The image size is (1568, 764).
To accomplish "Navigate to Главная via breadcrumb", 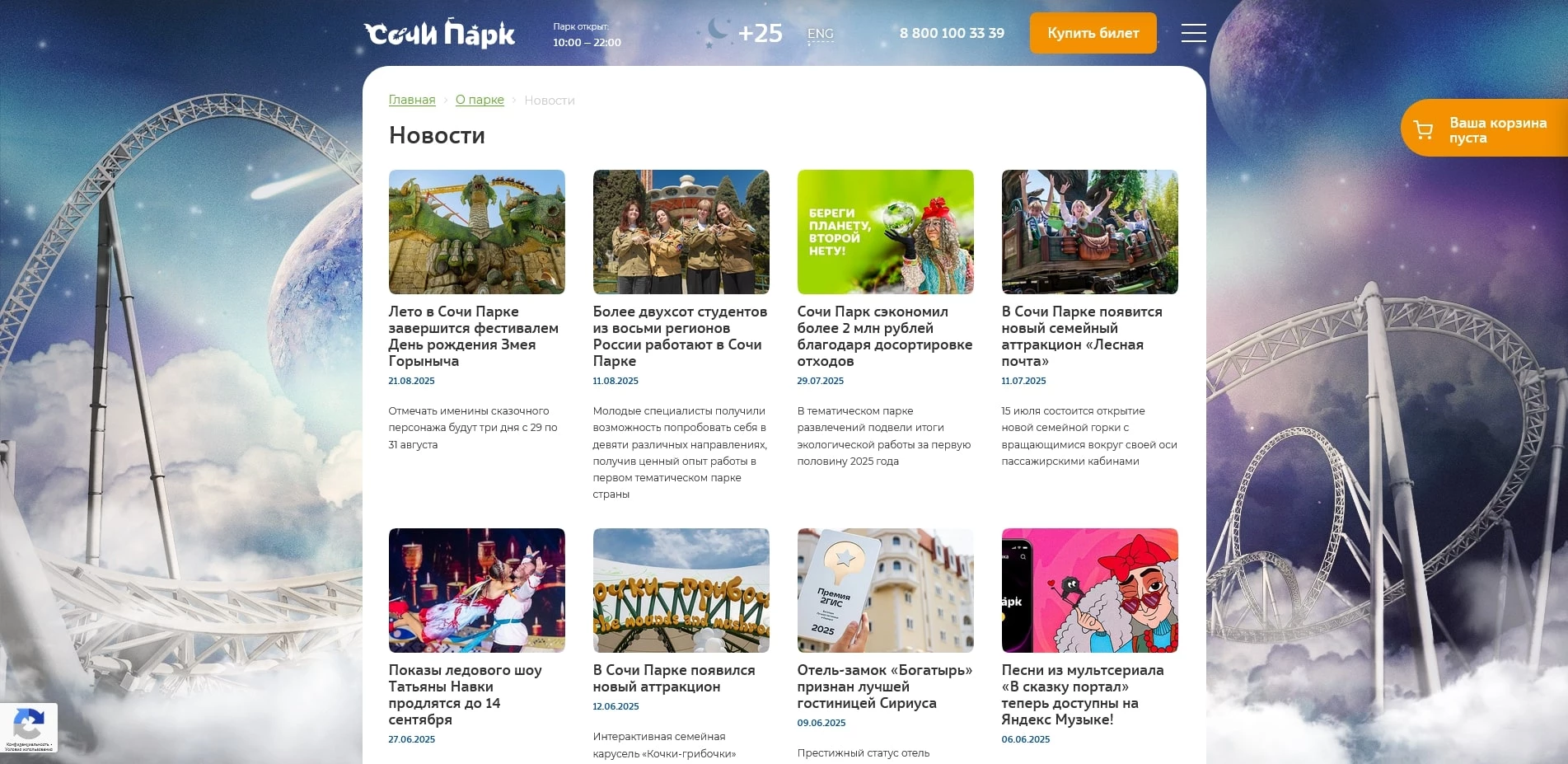I will [x=411, y=100].
